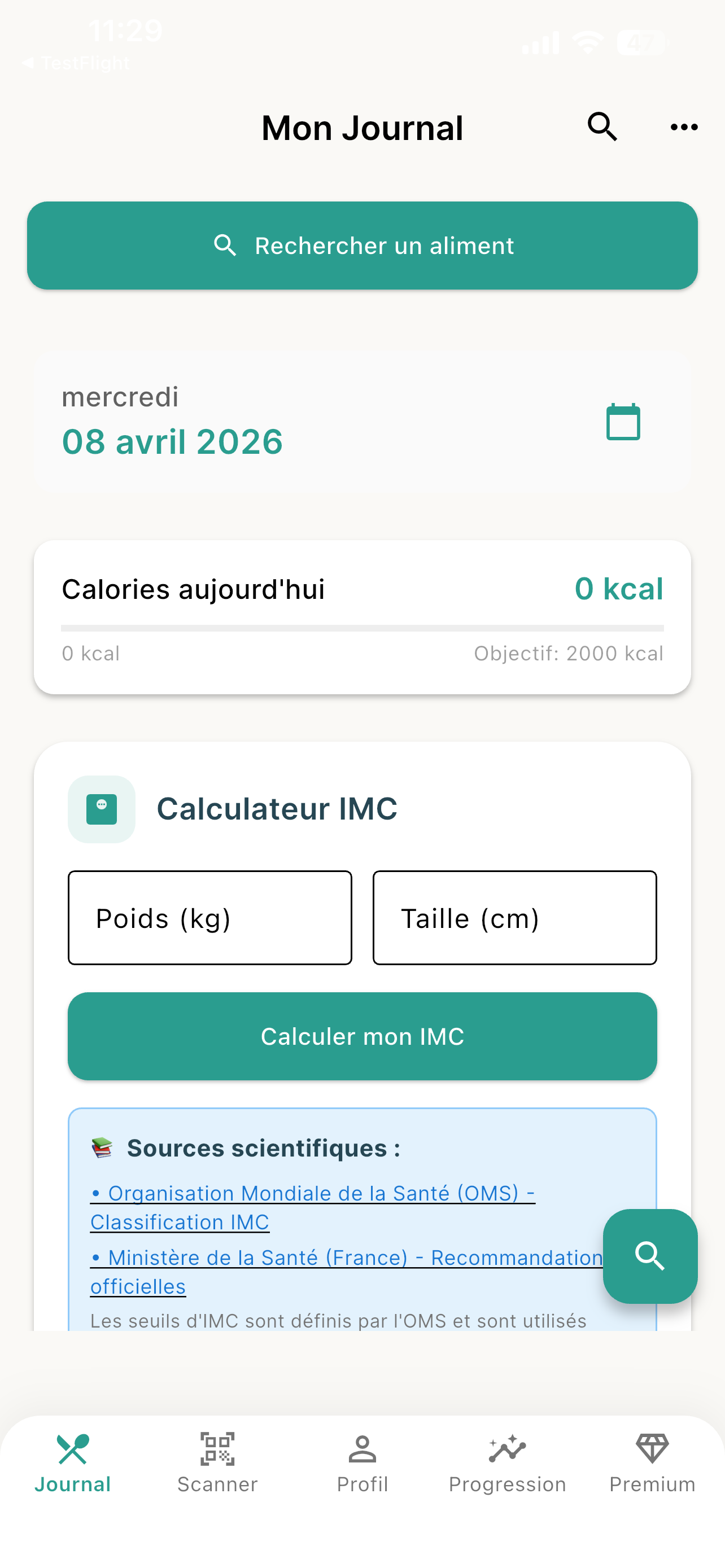Select the Journal tab
The height and width of the screenshot is (1568, 725).
(x=72, y=1462)
